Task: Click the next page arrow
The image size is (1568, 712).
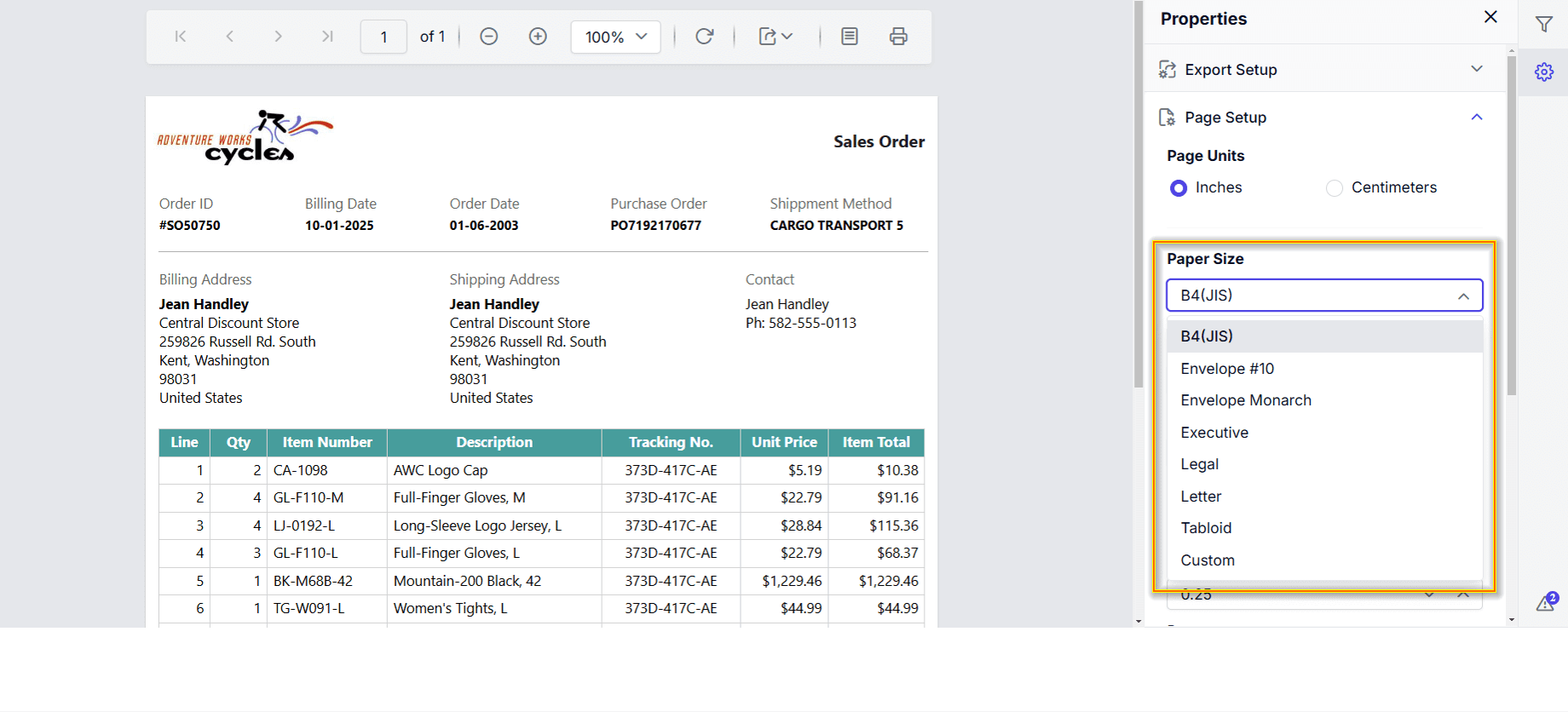Action: [x=278, y=37]
